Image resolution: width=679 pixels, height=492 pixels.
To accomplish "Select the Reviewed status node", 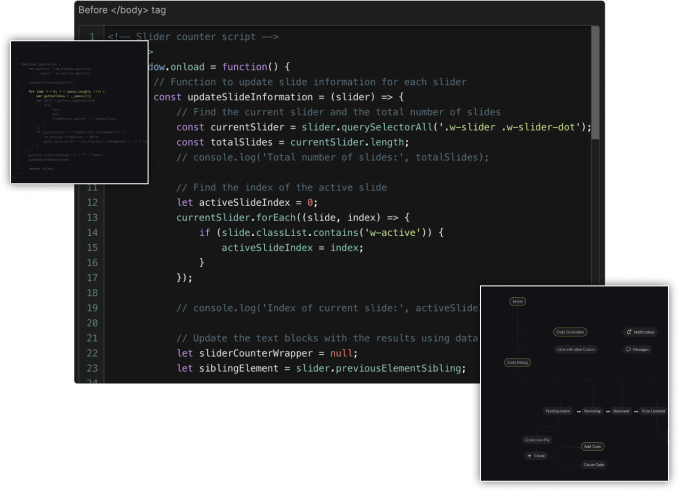I will pos(621,411).
